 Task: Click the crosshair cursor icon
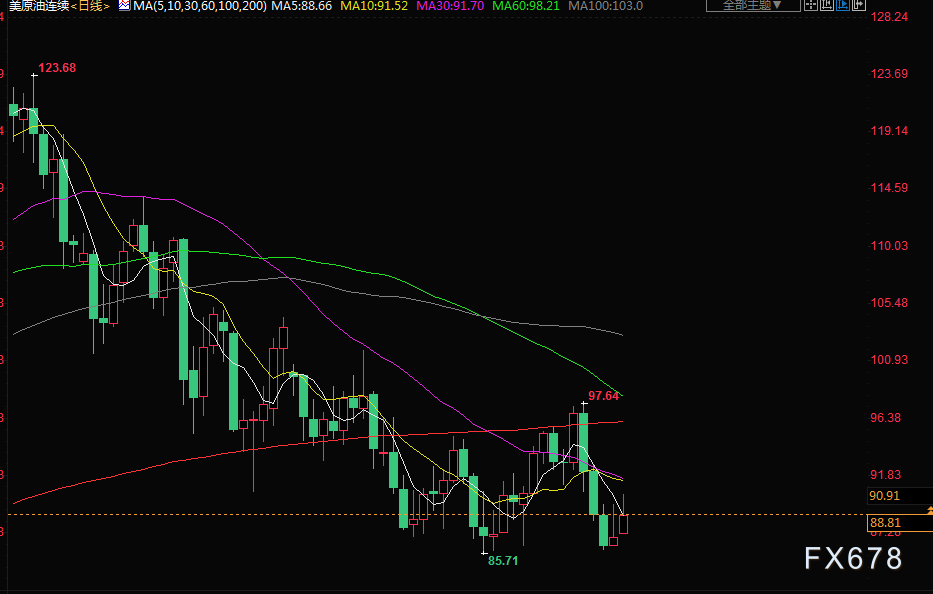[811, 5]
